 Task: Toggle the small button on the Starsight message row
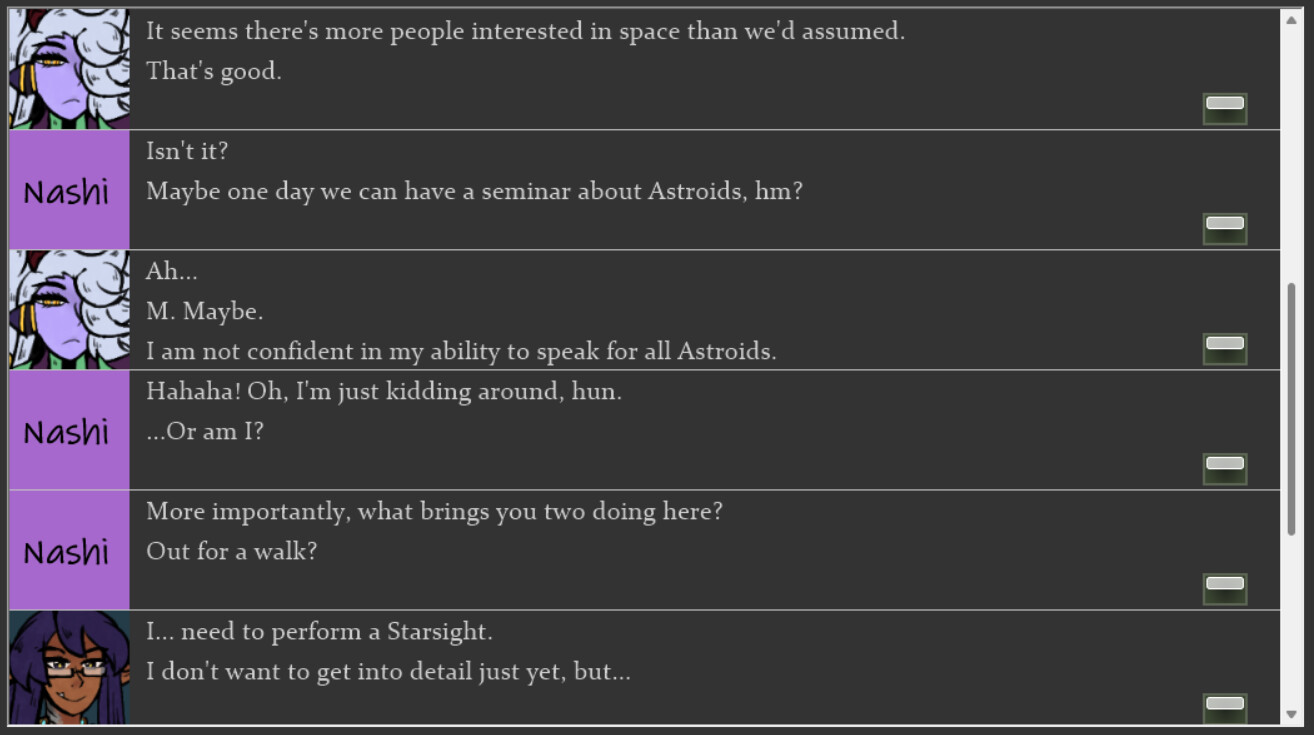tap(1224, 707)
